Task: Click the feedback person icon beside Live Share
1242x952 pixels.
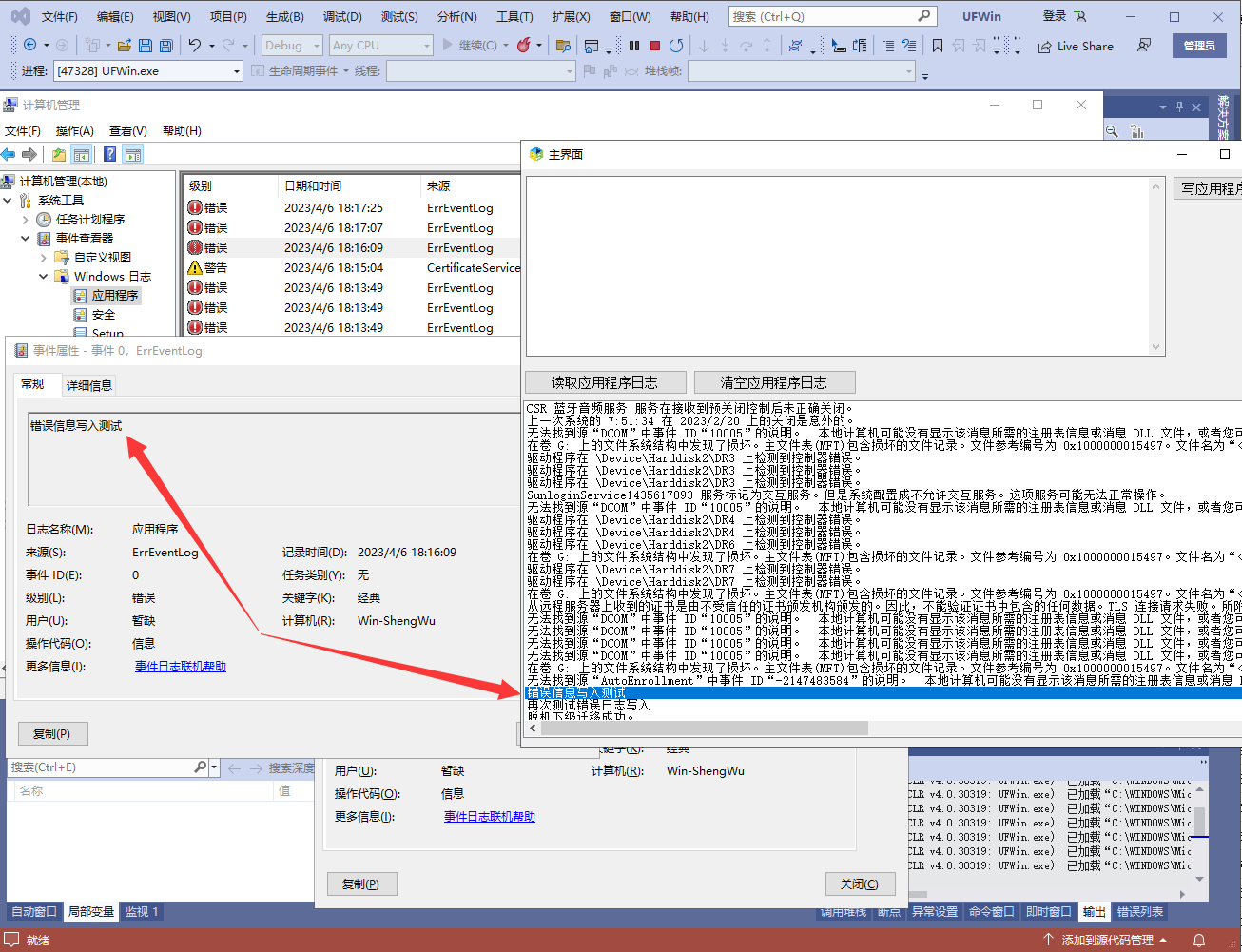Action: pyautogui.click(x=1144, y=46)
